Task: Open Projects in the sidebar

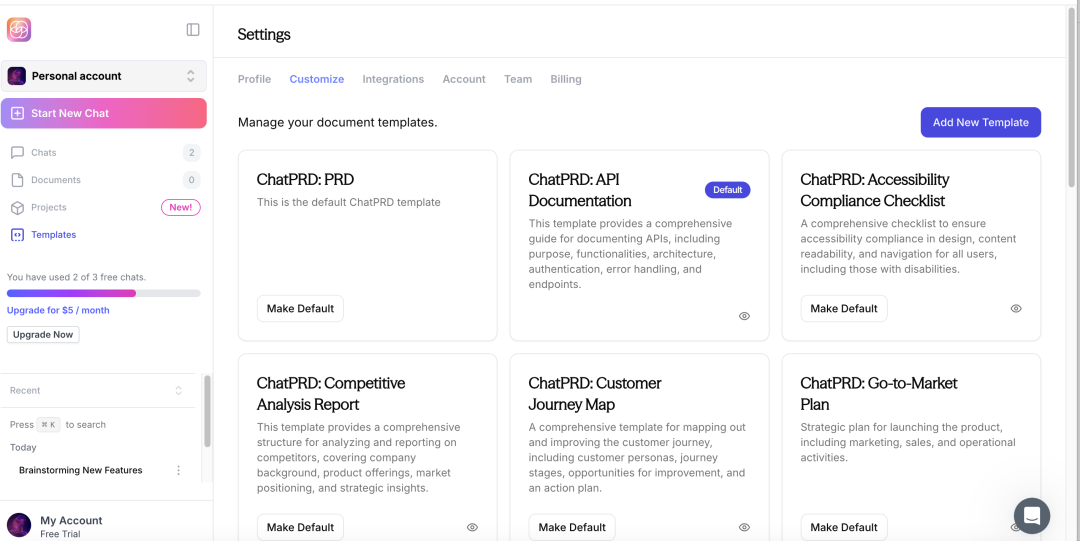Action: [x=103, y=207]
